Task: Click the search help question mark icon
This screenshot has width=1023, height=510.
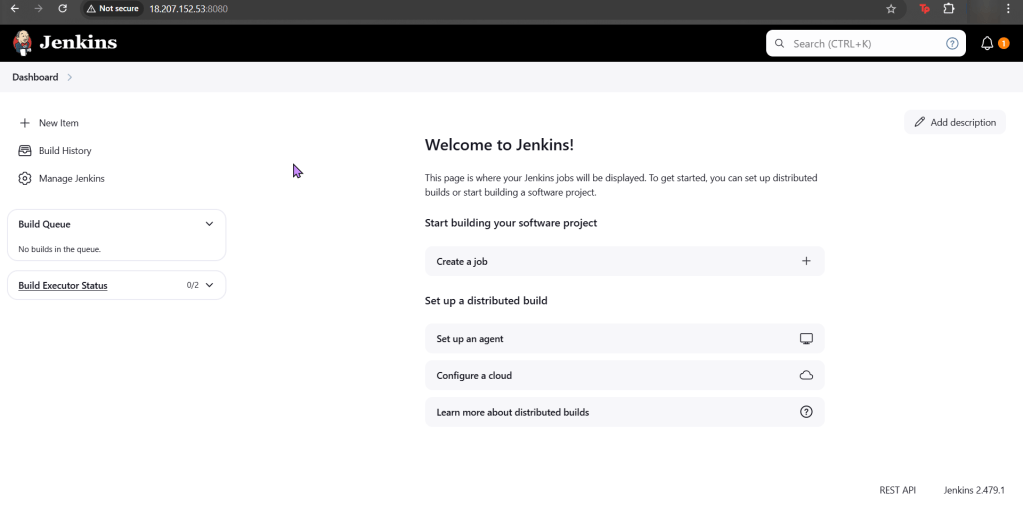Action: (952, 44)
